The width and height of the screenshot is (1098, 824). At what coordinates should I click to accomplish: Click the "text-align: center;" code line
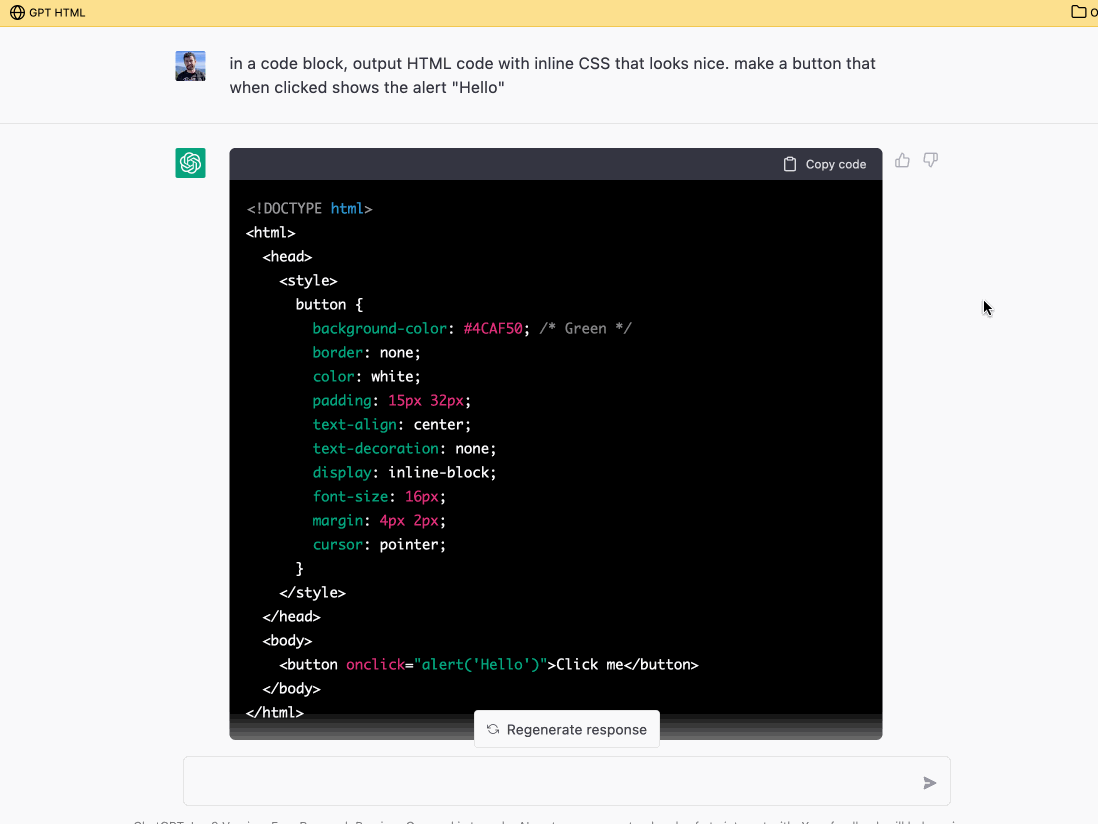391,425
